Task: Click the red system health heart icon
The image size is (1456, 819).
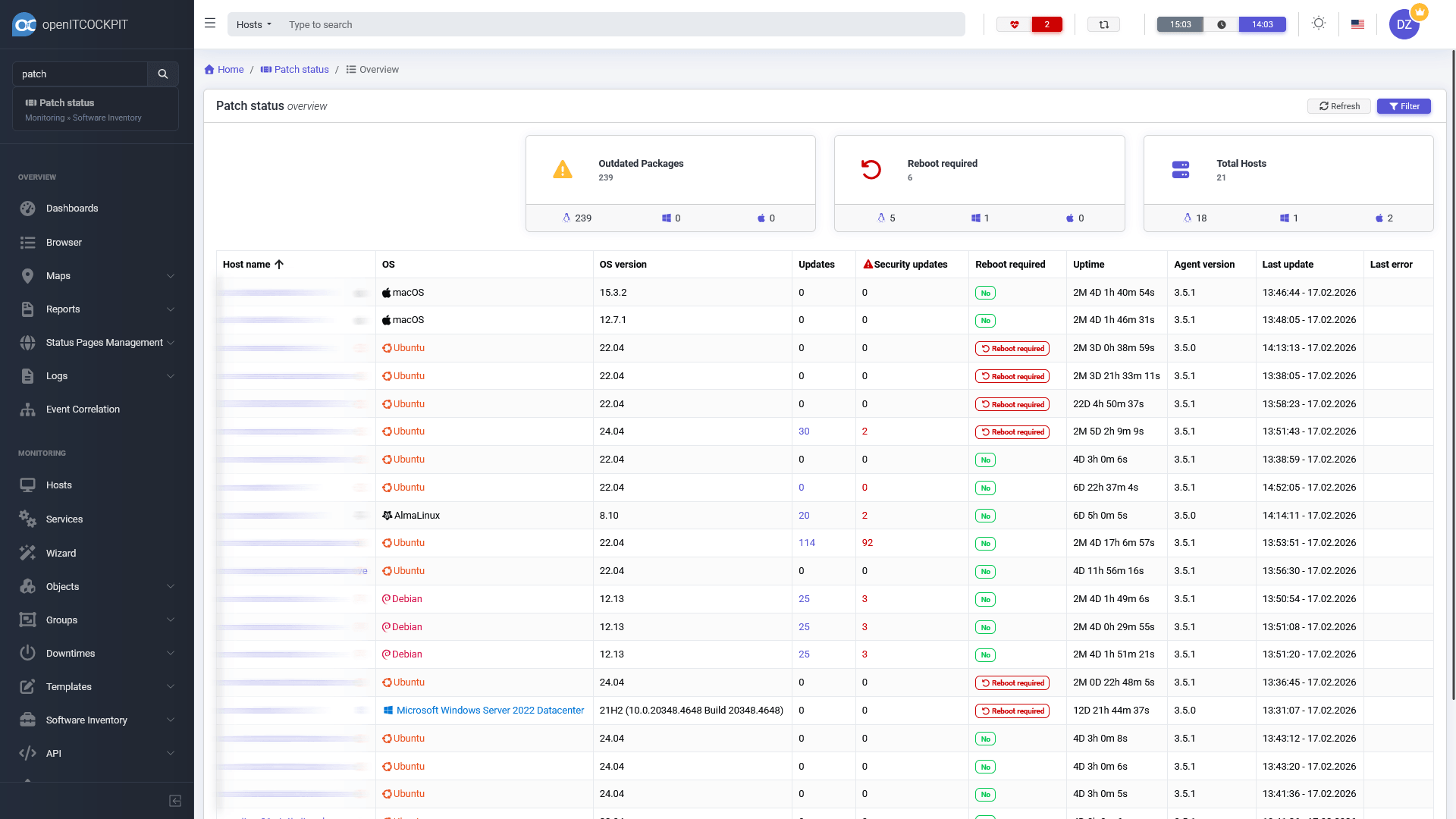Action: 1014,24
